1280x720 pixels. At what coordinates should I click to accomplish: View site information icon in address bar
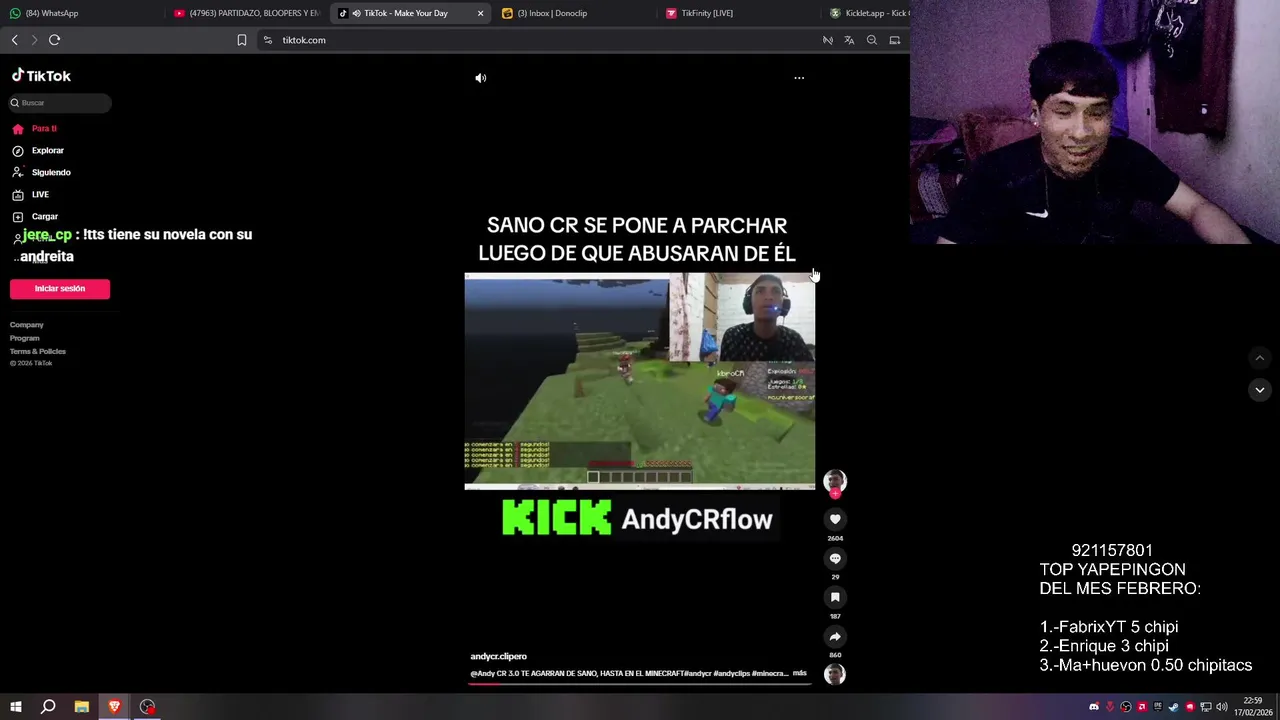pyautogui.click(x=267, y=40)
